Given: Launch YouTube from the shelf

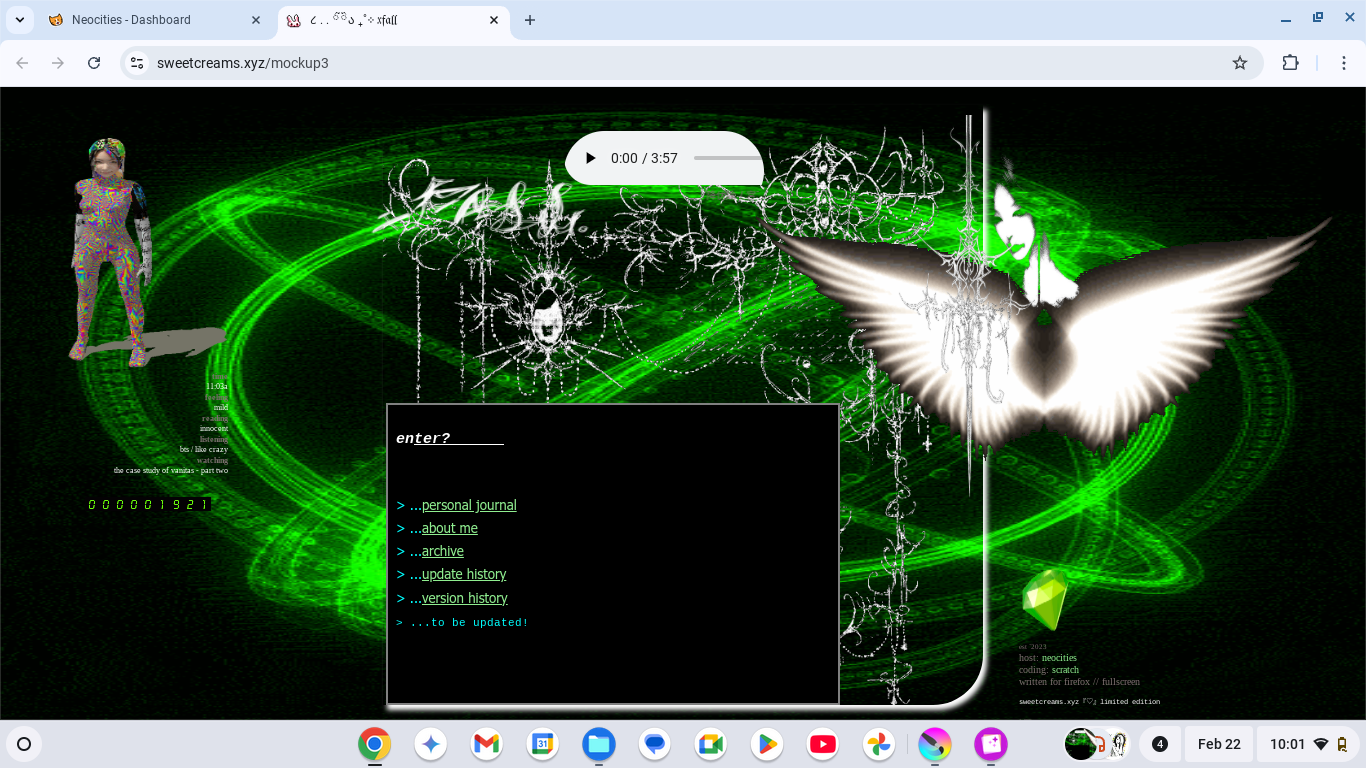Looking at the screenshot, I should [823, 744].
